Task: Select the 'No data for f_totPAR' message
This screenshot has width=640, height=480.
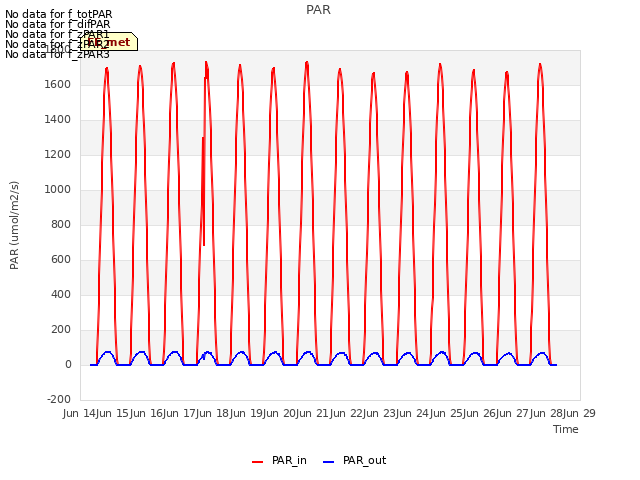Action: point(58,14)
